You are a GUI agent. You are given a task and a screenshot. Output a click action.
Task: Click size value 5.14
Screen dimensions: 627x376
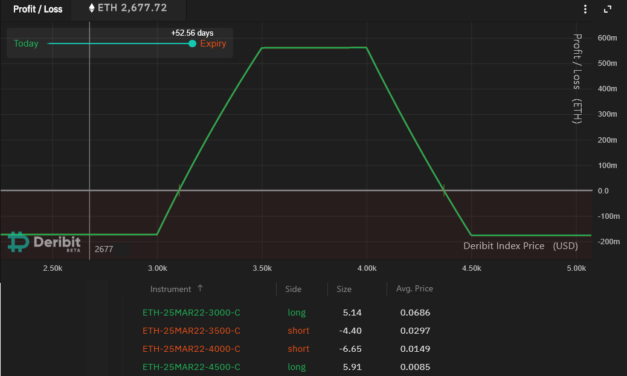[x=352, y=312]
